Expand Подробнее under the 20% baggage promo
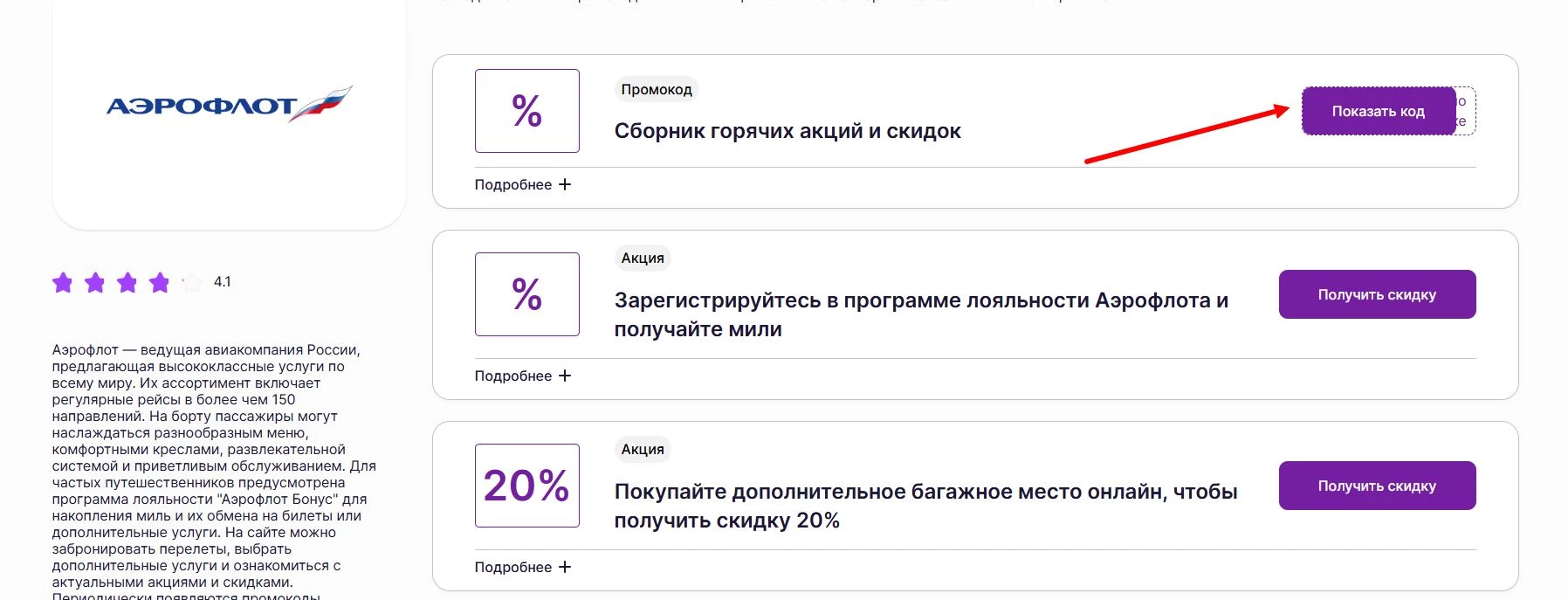 tap(513, 567)
